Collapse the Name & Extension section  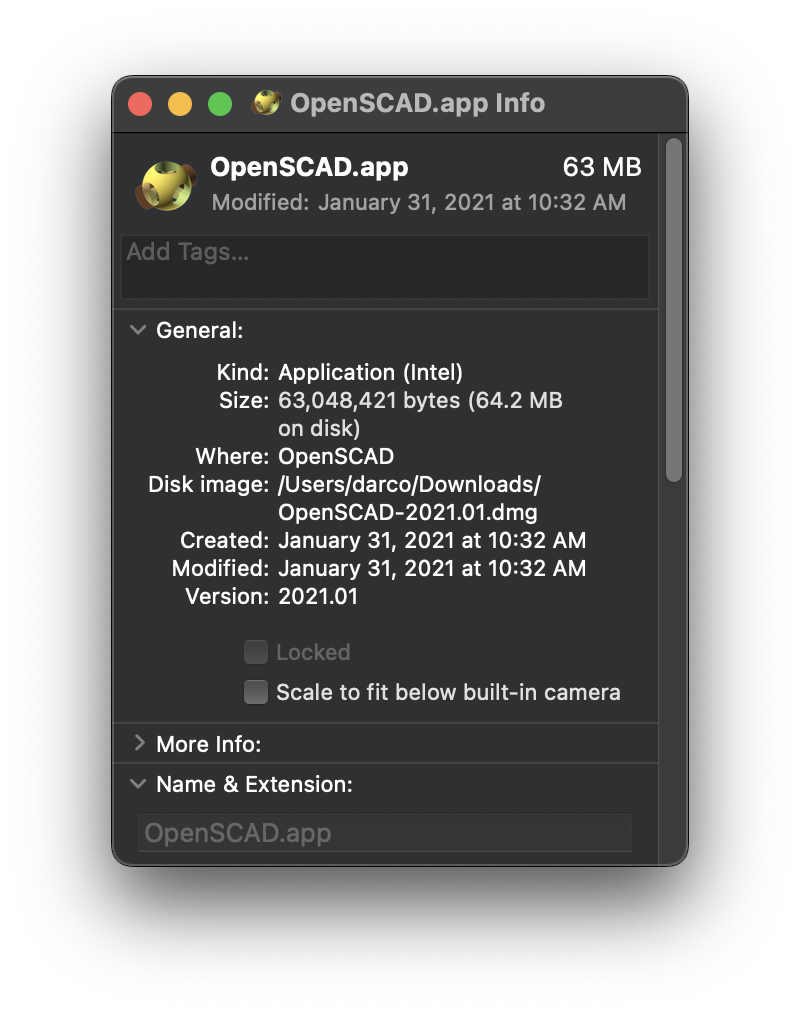click(137, 784)
